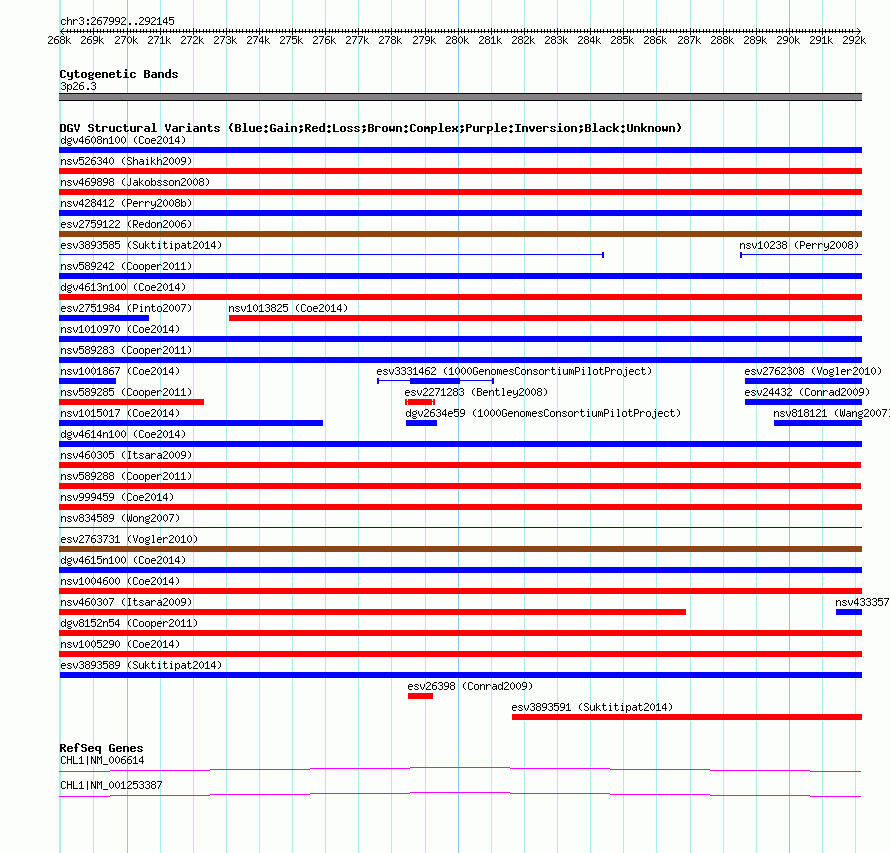890x853 pixels.
Task: Select nsv460305 (Itsara2009) label
Action: coord(126,455)
